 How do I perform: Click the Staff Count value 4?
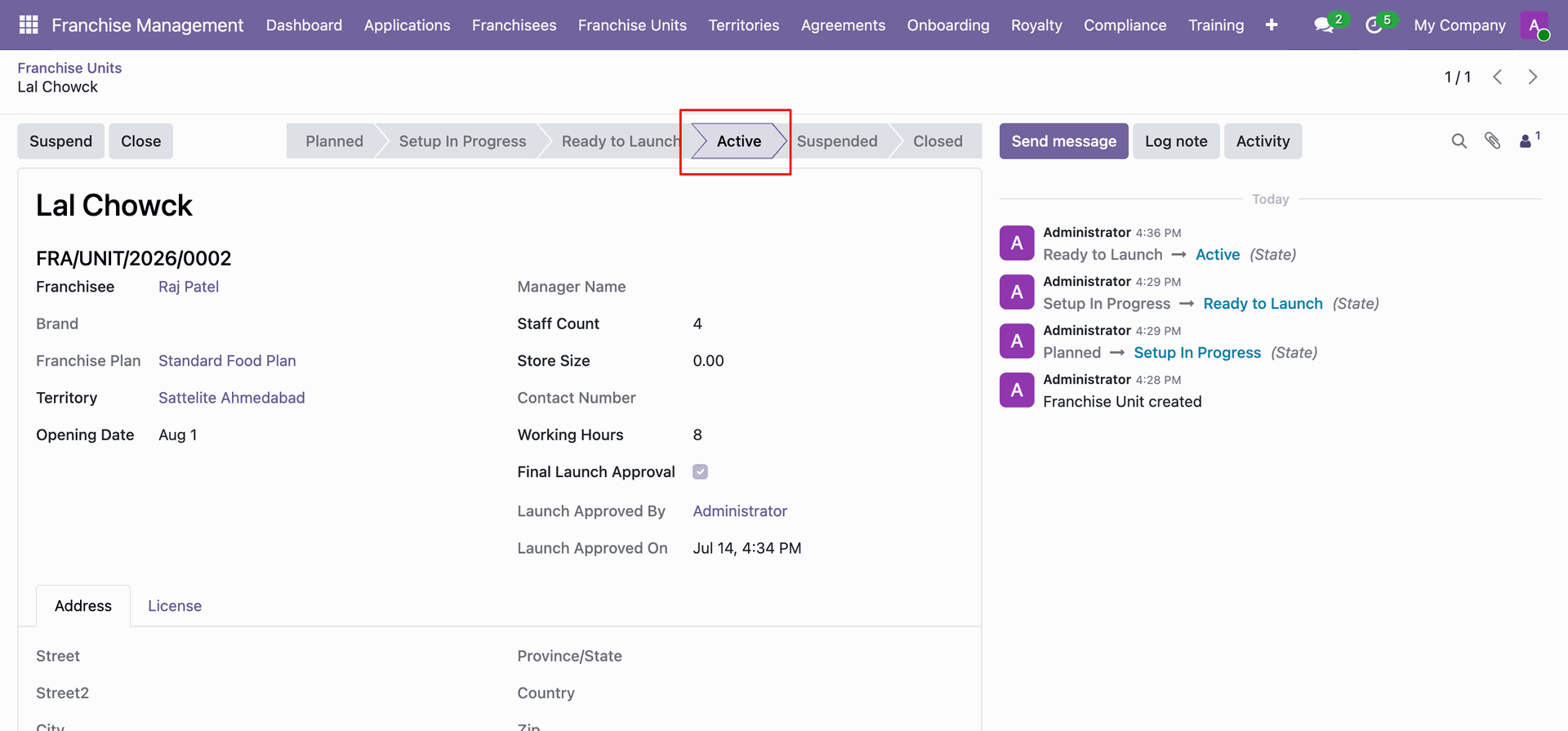(x=697, y=324)
